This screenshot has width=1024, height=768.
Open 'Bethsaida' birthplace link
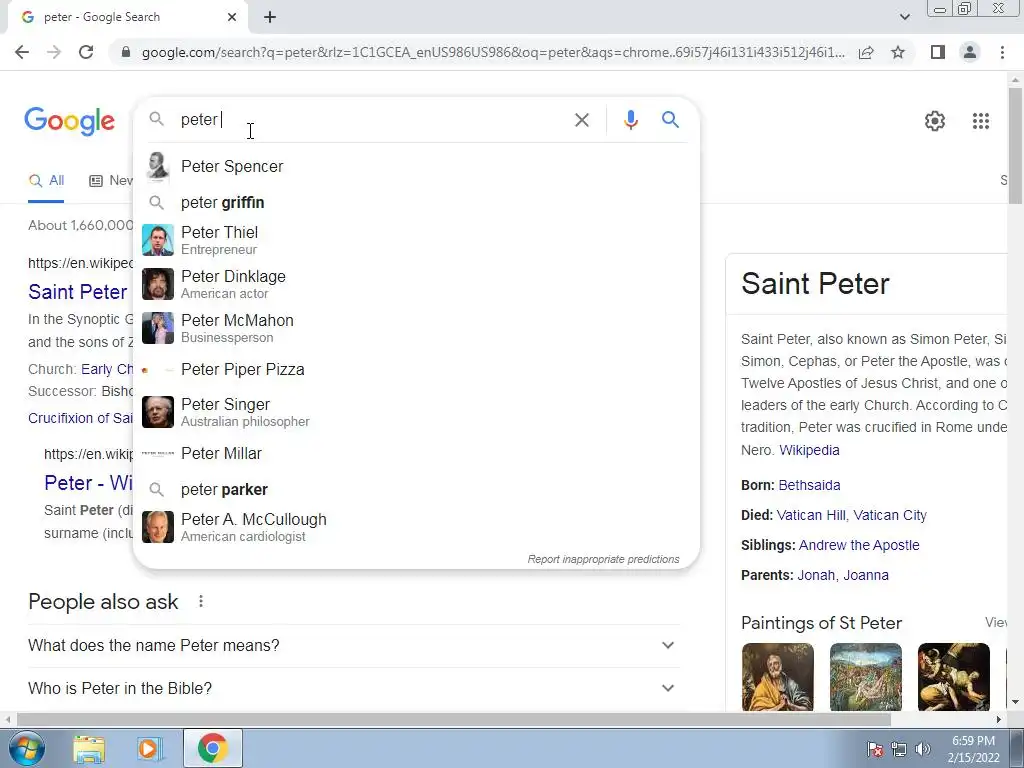(x=809, y=485)
